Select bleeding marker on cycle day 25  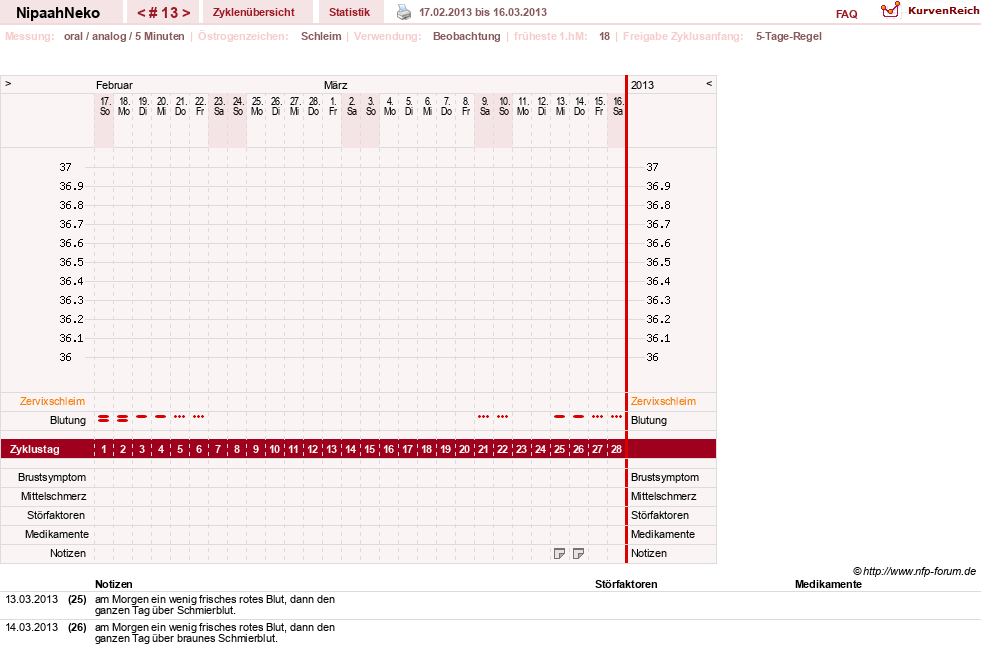click(x=559, y=416)
